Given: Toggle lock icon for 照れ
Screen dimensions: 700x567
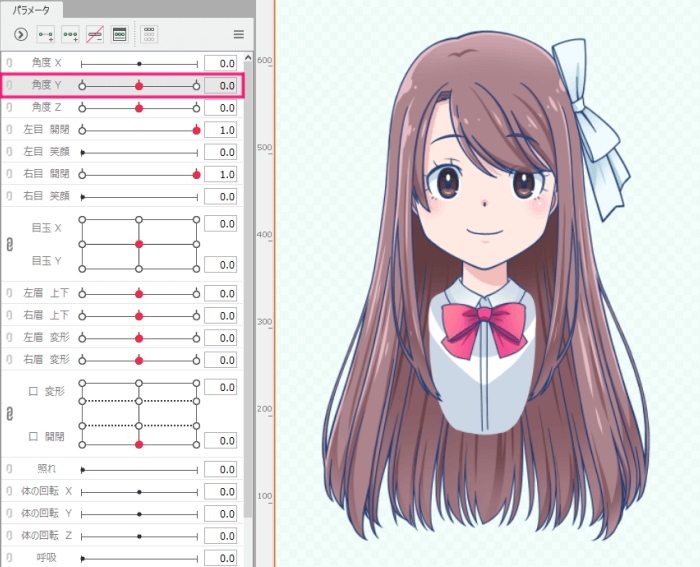Looking at the screenshot, I should (9, 469).
